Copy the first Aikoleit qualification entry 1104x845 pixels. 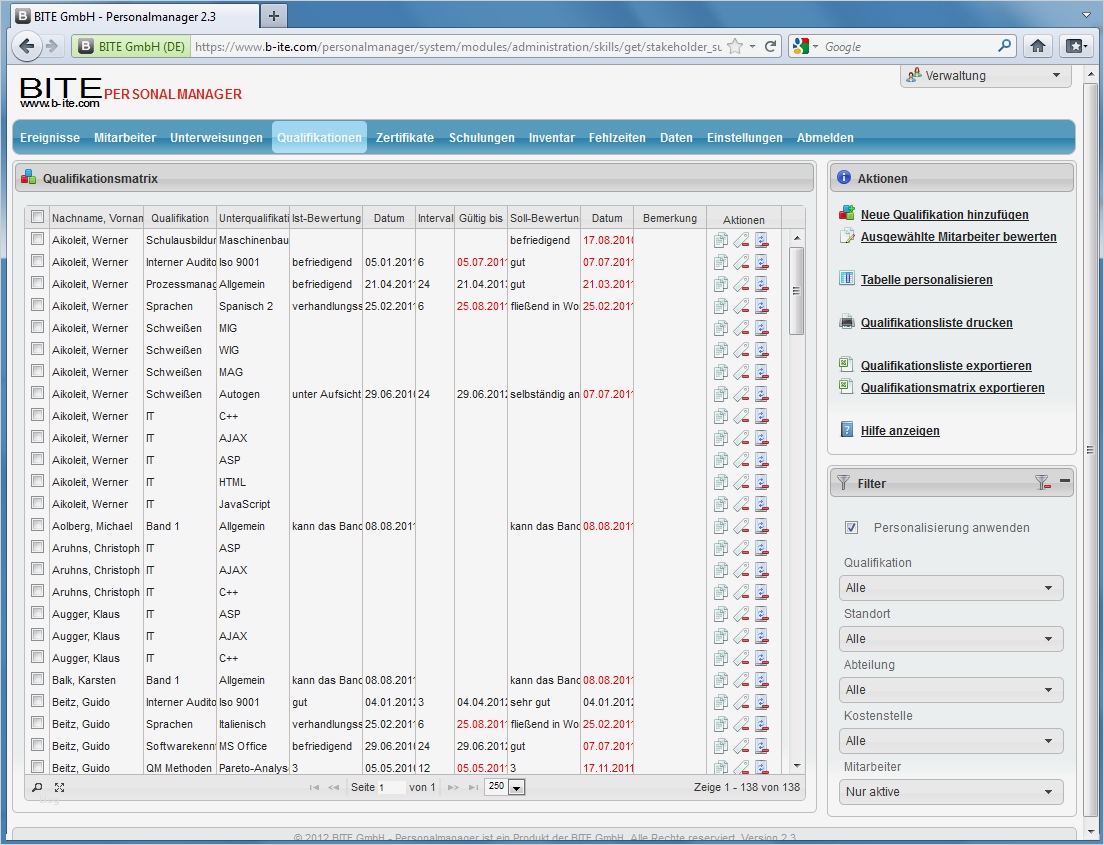(x=721, y=240)
